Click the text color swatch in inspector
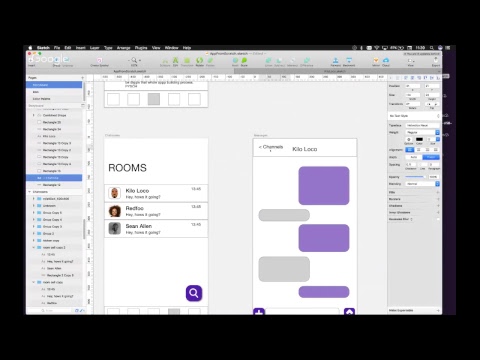 tap(419, 139)
